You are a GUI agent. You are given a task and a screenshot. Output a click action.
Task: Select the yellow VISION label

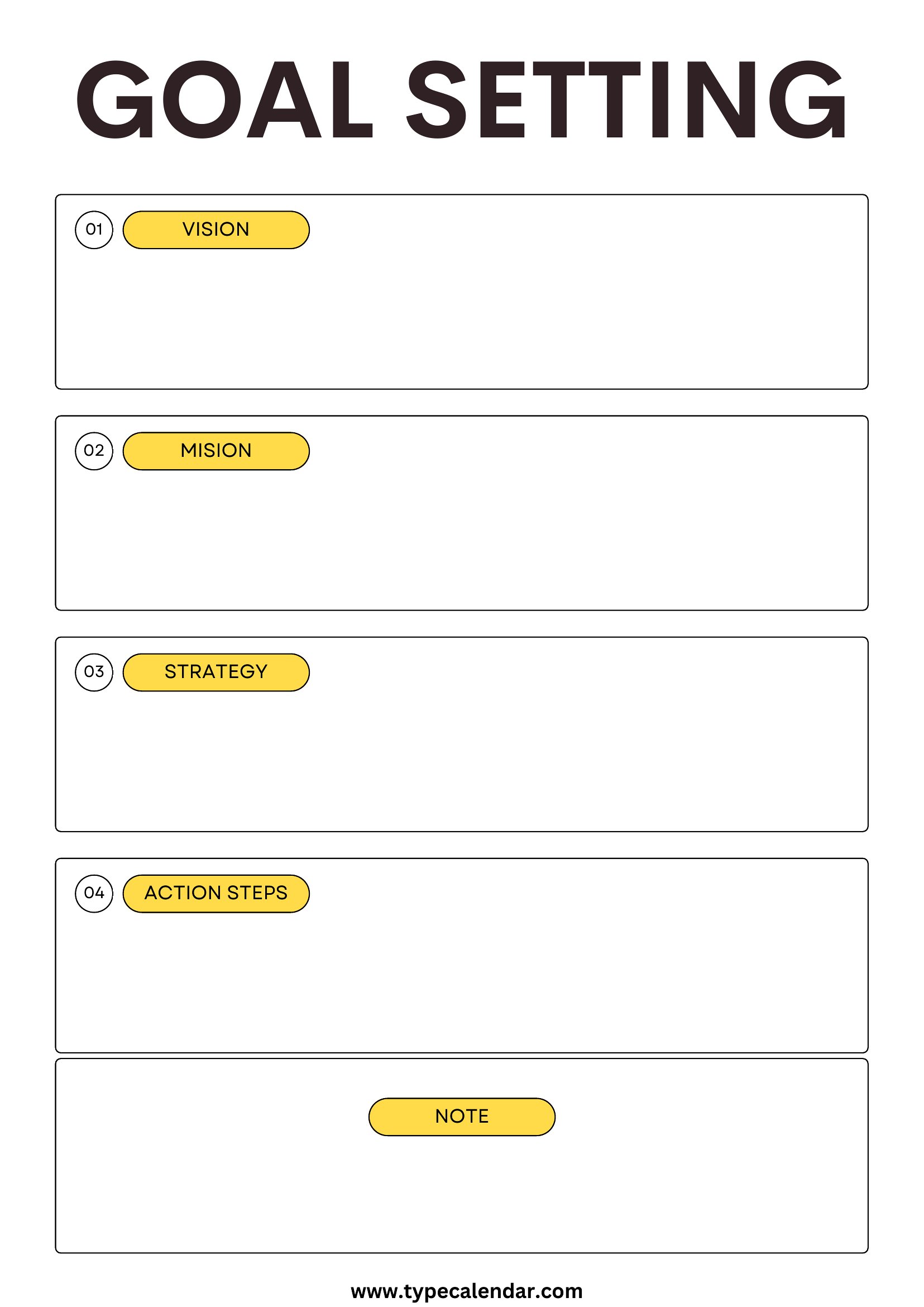pyautogui.click(x=216, y=230)
